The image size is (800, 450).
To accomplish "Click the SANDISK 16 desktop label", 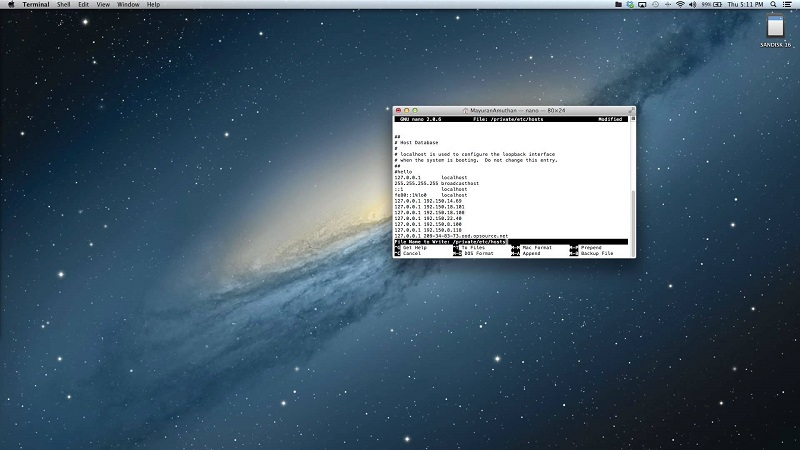I will pos(776,45).
